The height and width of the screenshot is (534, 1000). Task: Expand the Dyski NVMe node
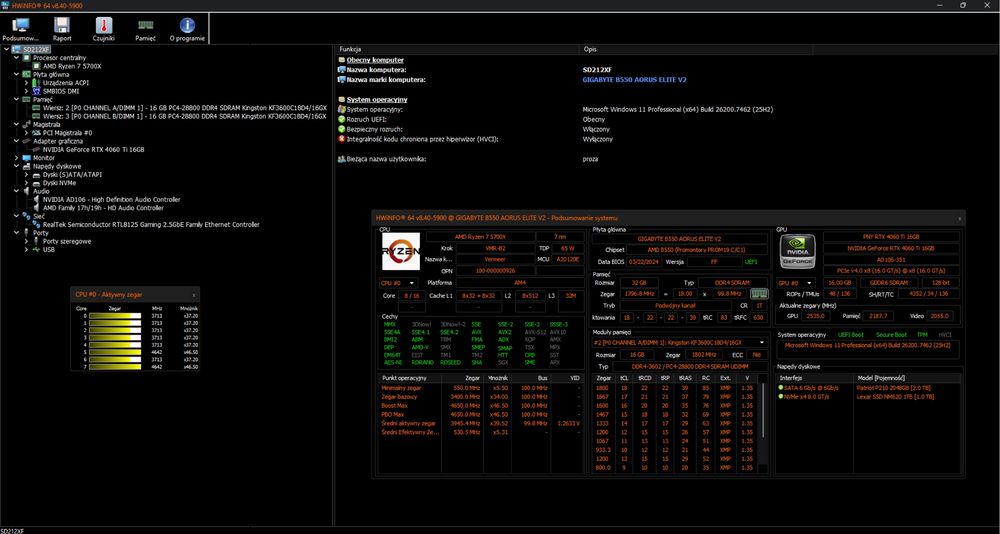click(26, 182)
